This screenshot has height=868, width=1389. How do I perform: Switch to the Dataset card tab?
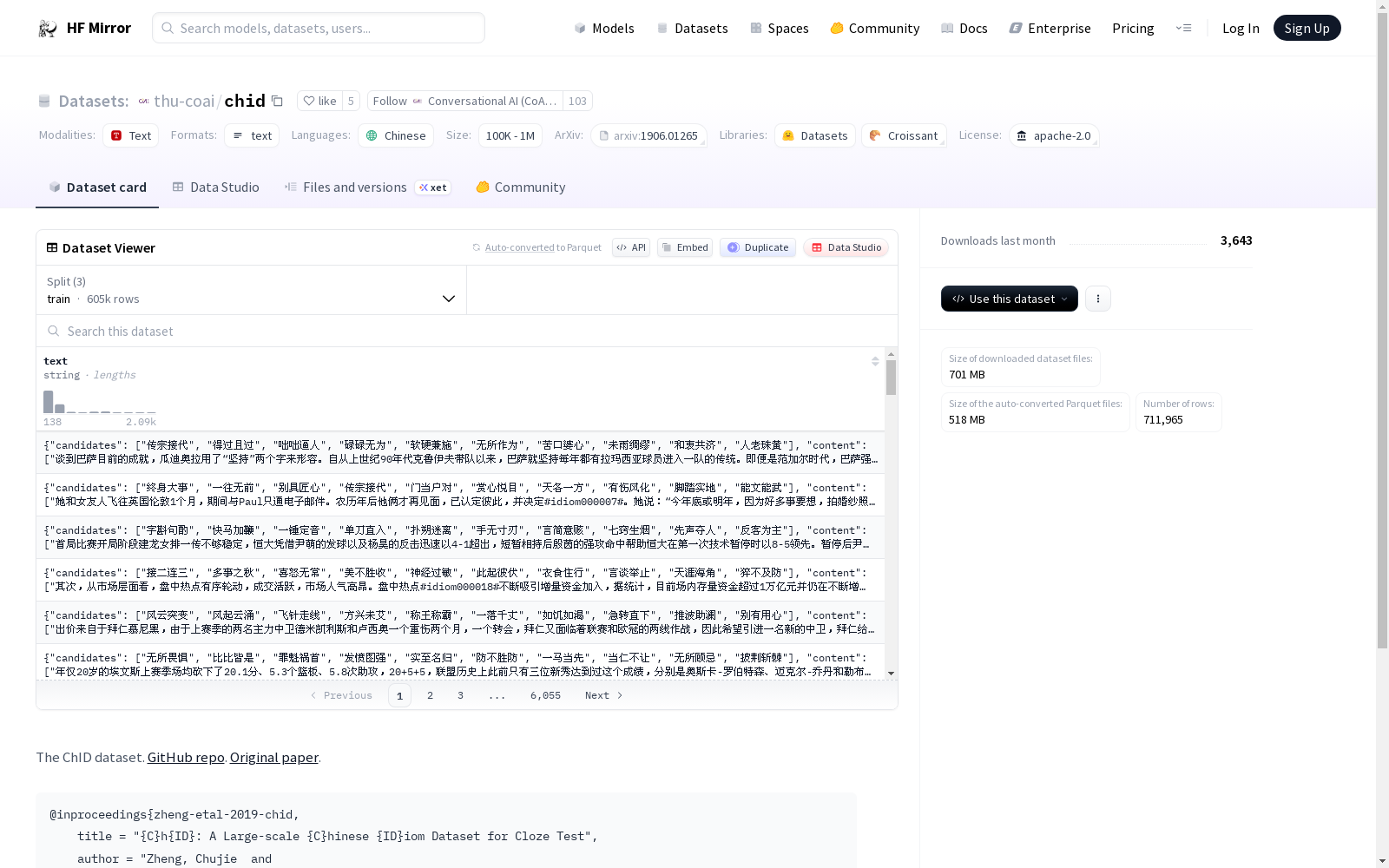[x=97, y=187]
